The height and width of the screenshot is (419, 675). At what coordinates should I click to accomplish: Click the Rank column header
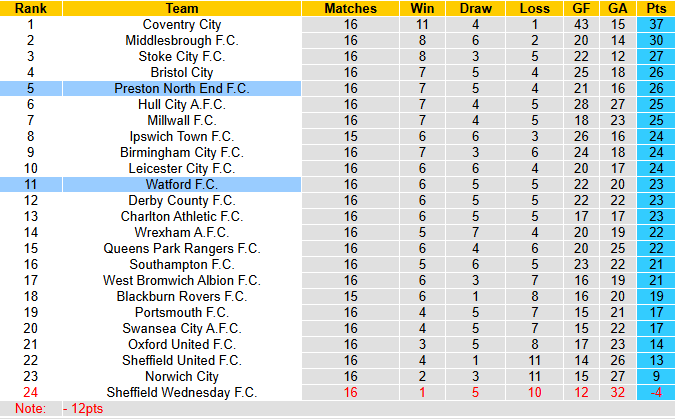tap(30, 8)
